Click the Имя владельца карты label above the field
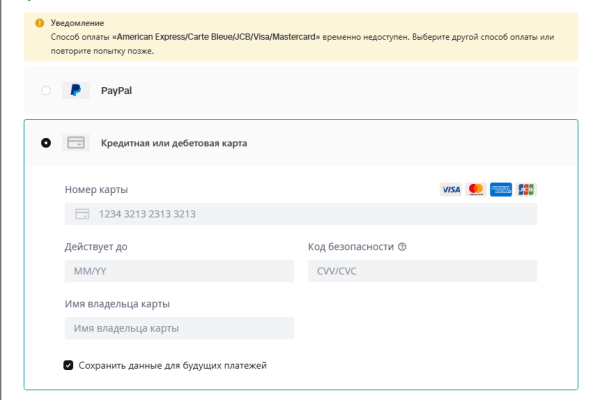The height and width of the screenshot is (400, 600). point(117,304)
